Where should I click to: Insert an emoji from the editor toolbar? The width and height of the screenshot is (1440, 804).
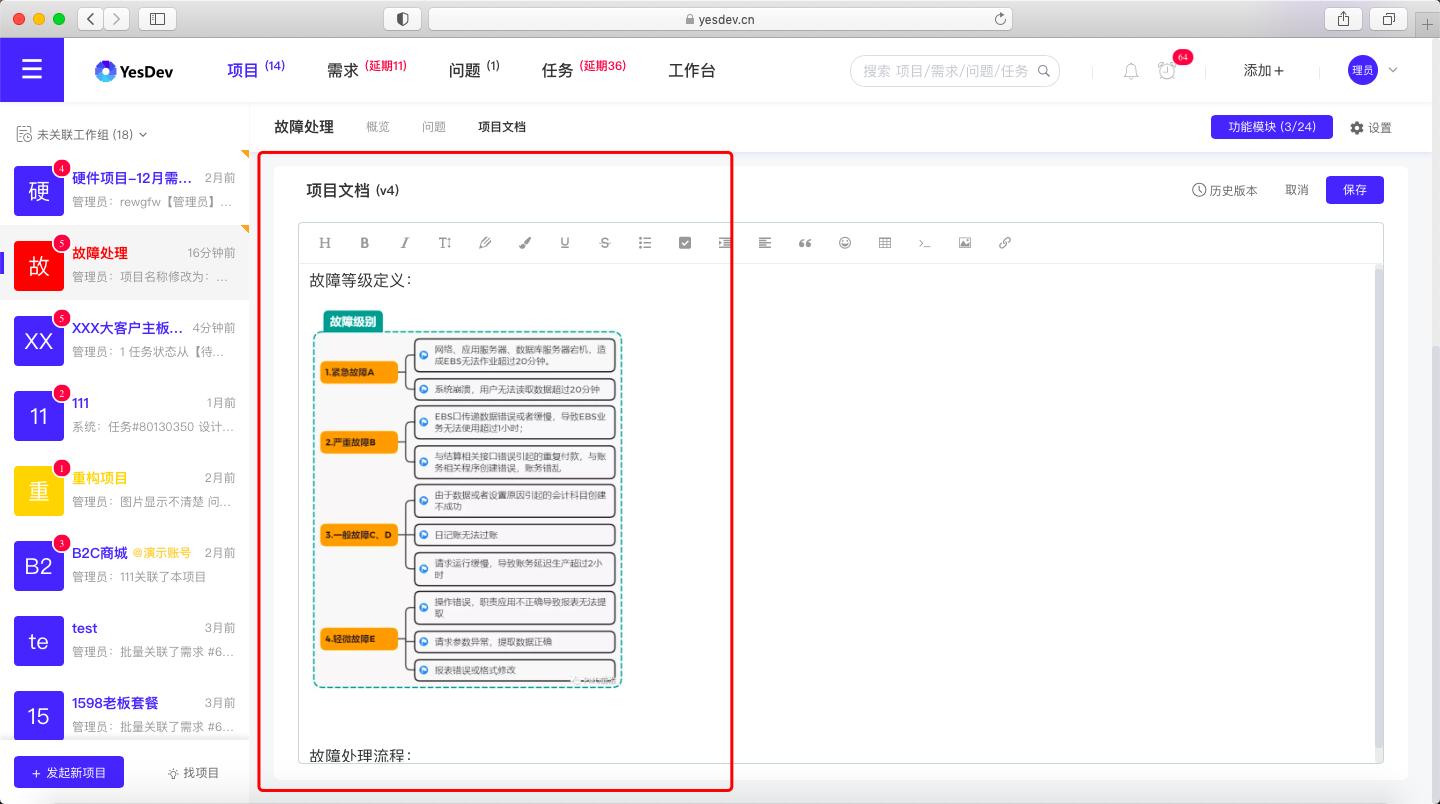(844, 242)
